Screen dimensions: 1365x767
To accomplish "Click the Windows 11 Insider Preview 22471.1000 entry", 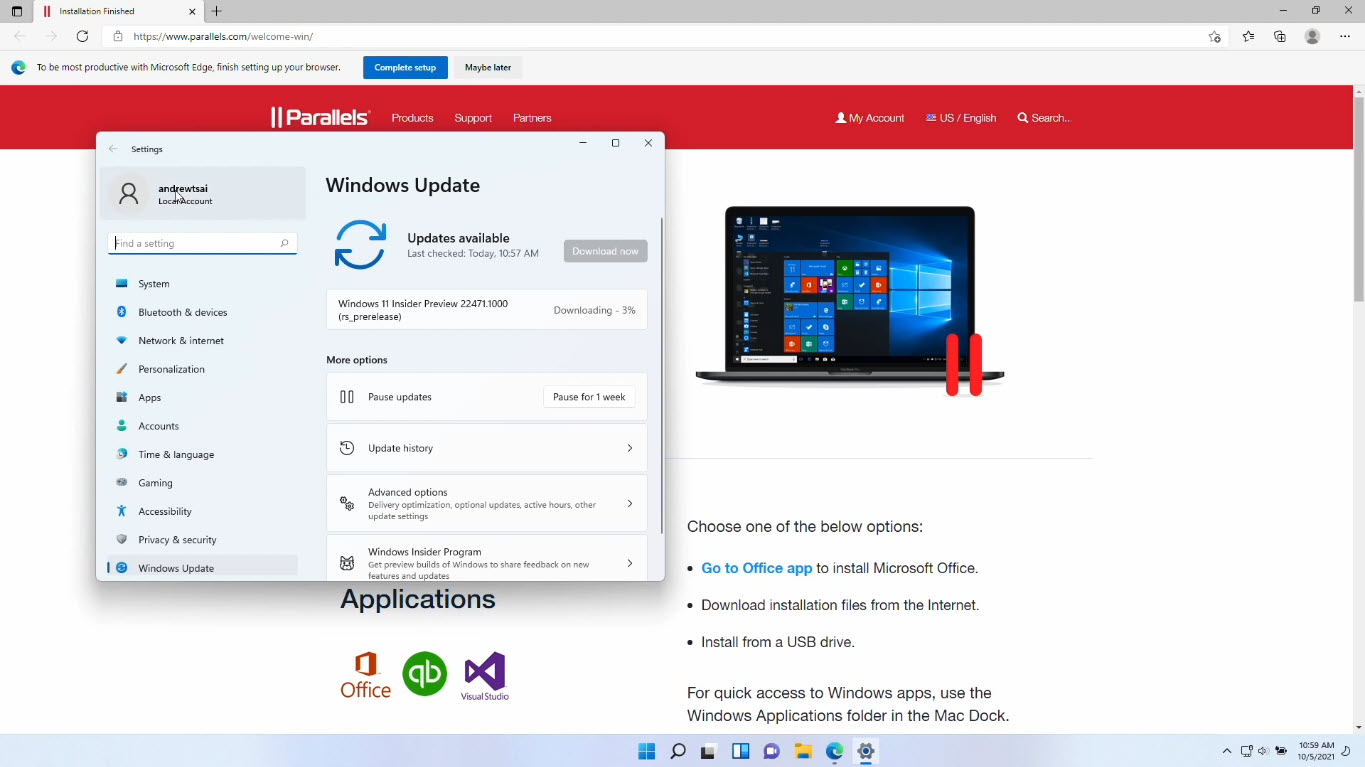I will tap(487, 310).
